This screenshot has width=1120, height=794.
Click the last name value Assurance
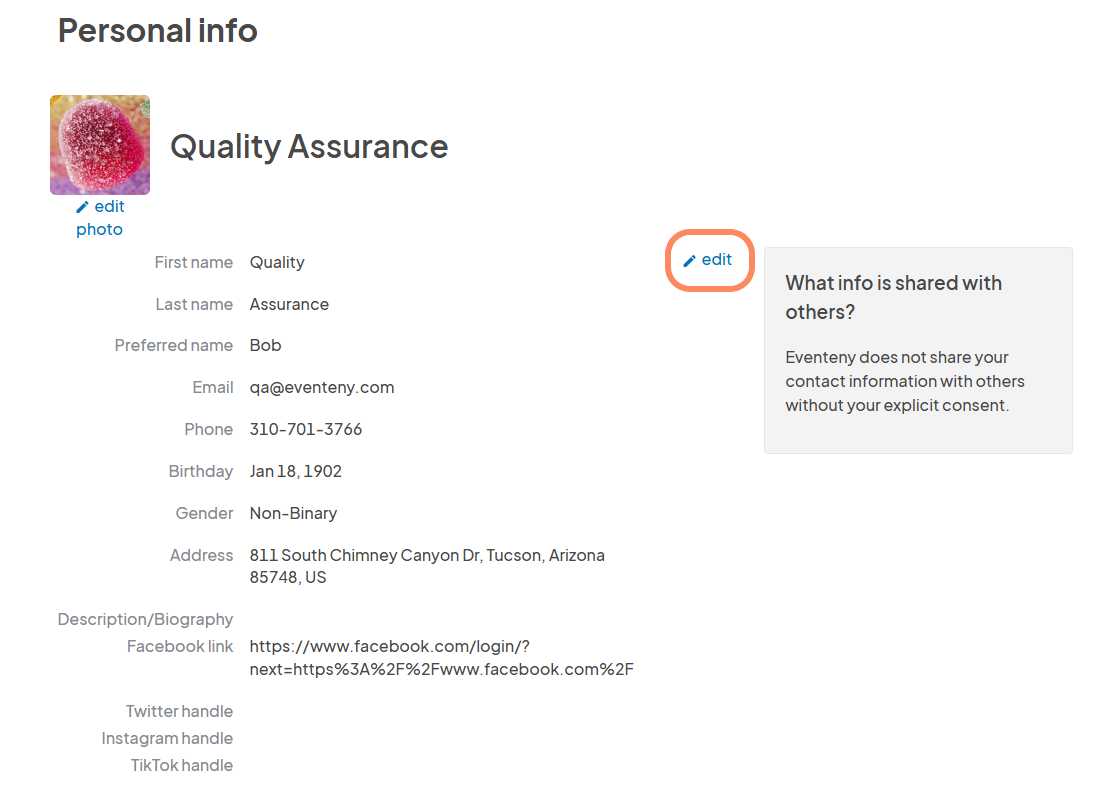[289, 304]
